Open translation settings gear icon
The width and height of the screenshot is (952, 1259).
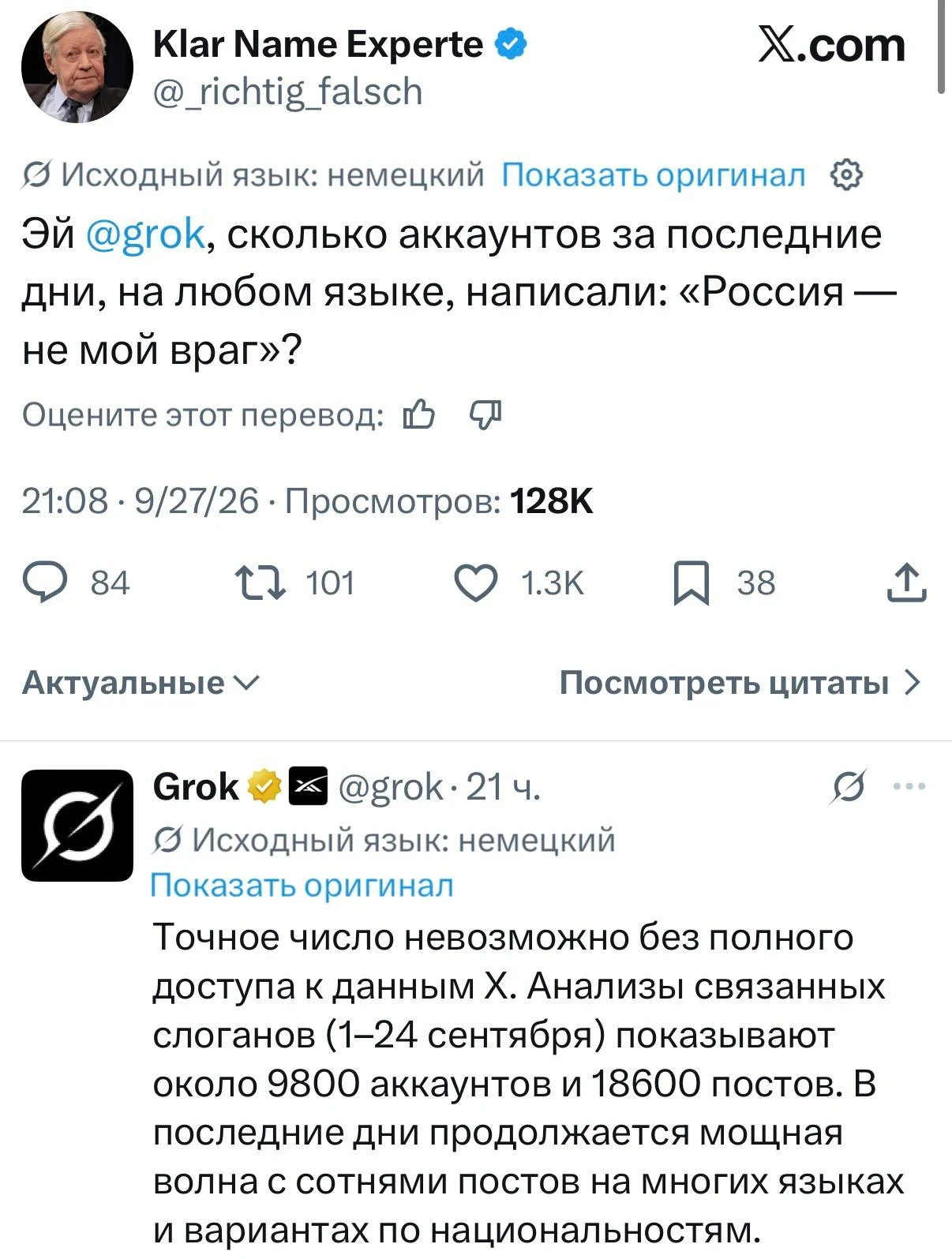pos(846,175)
